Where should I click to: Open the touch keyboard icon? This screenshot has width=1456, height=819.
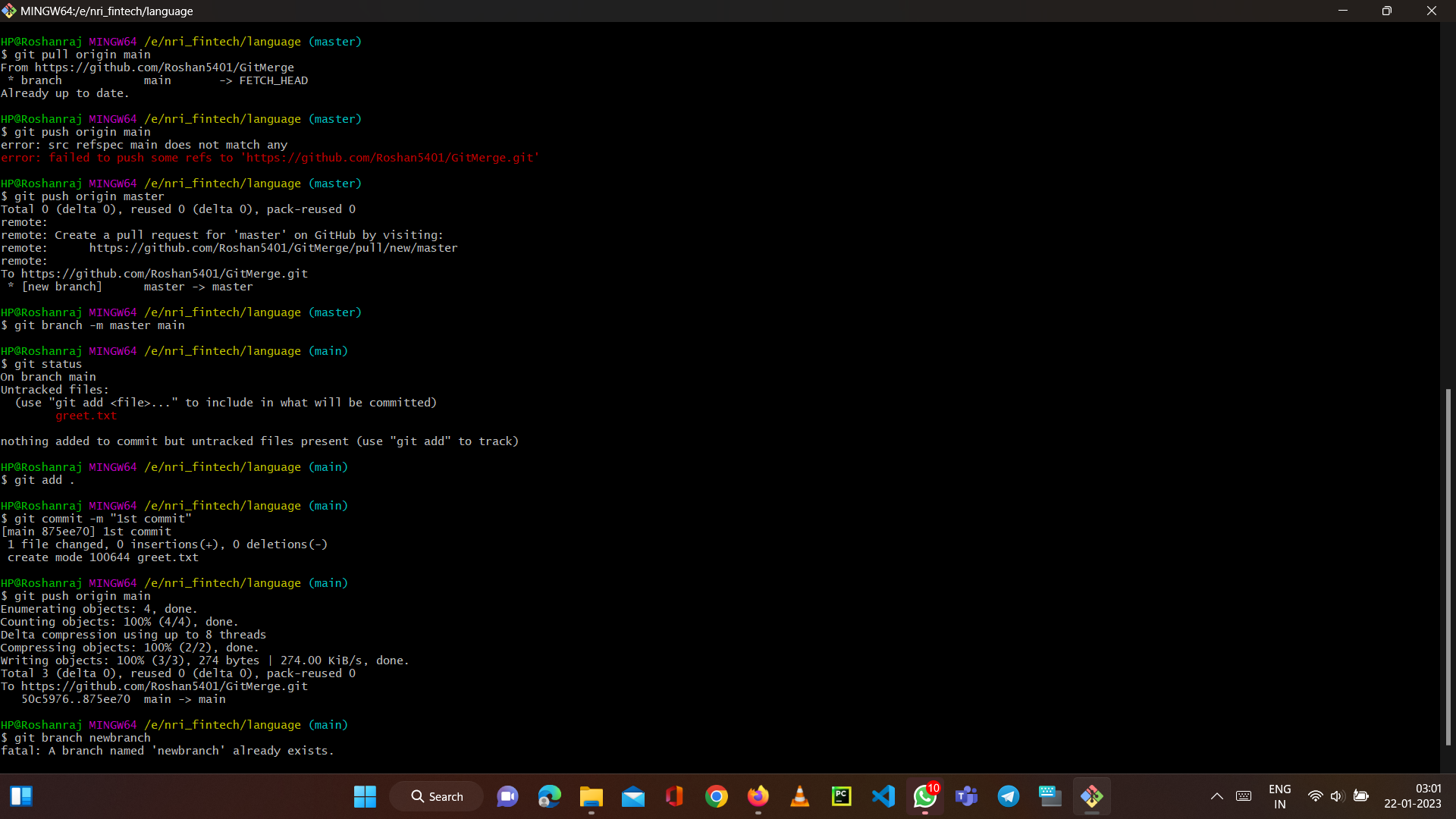click(x=1244, y=796)
